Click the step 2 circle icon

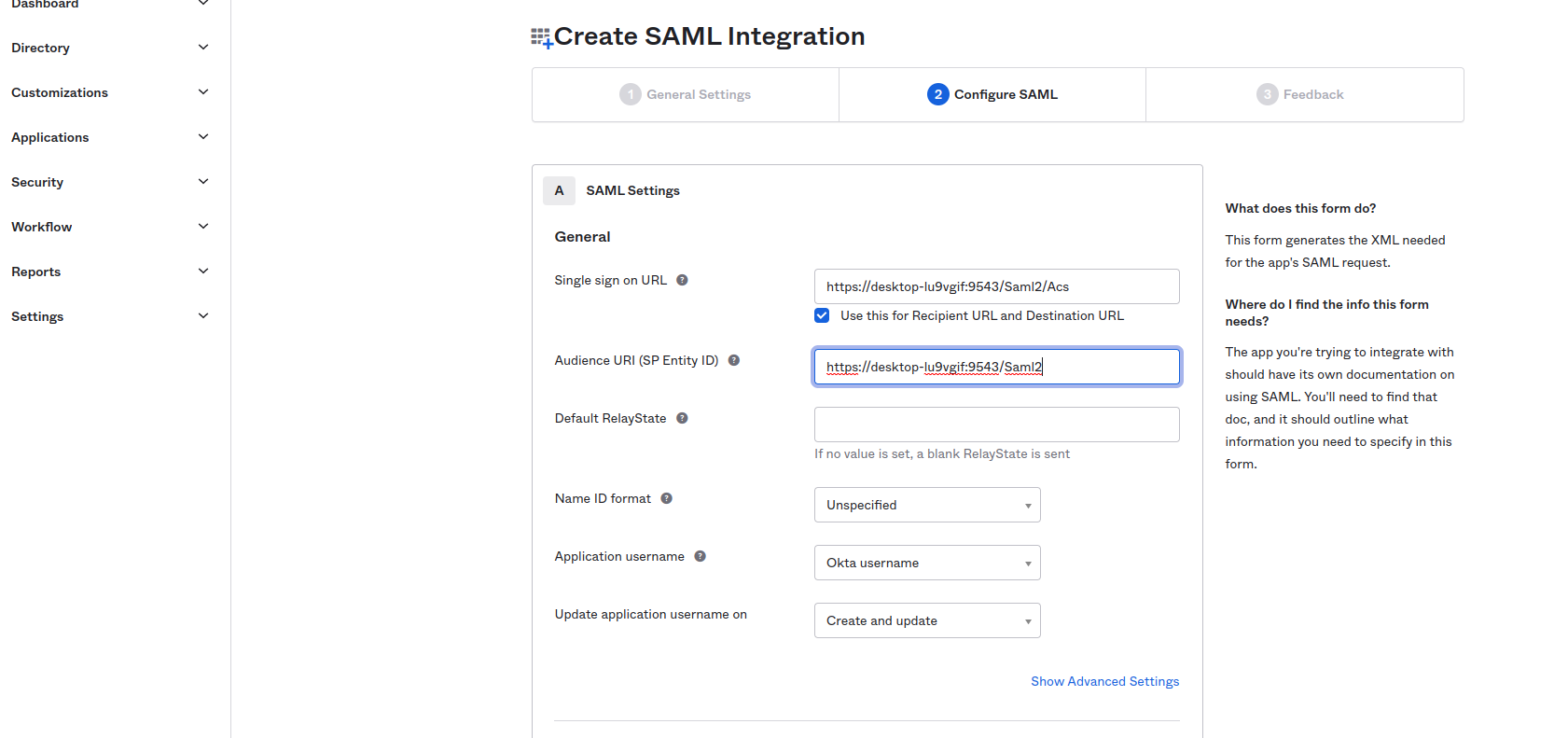[x=938, y=94]
